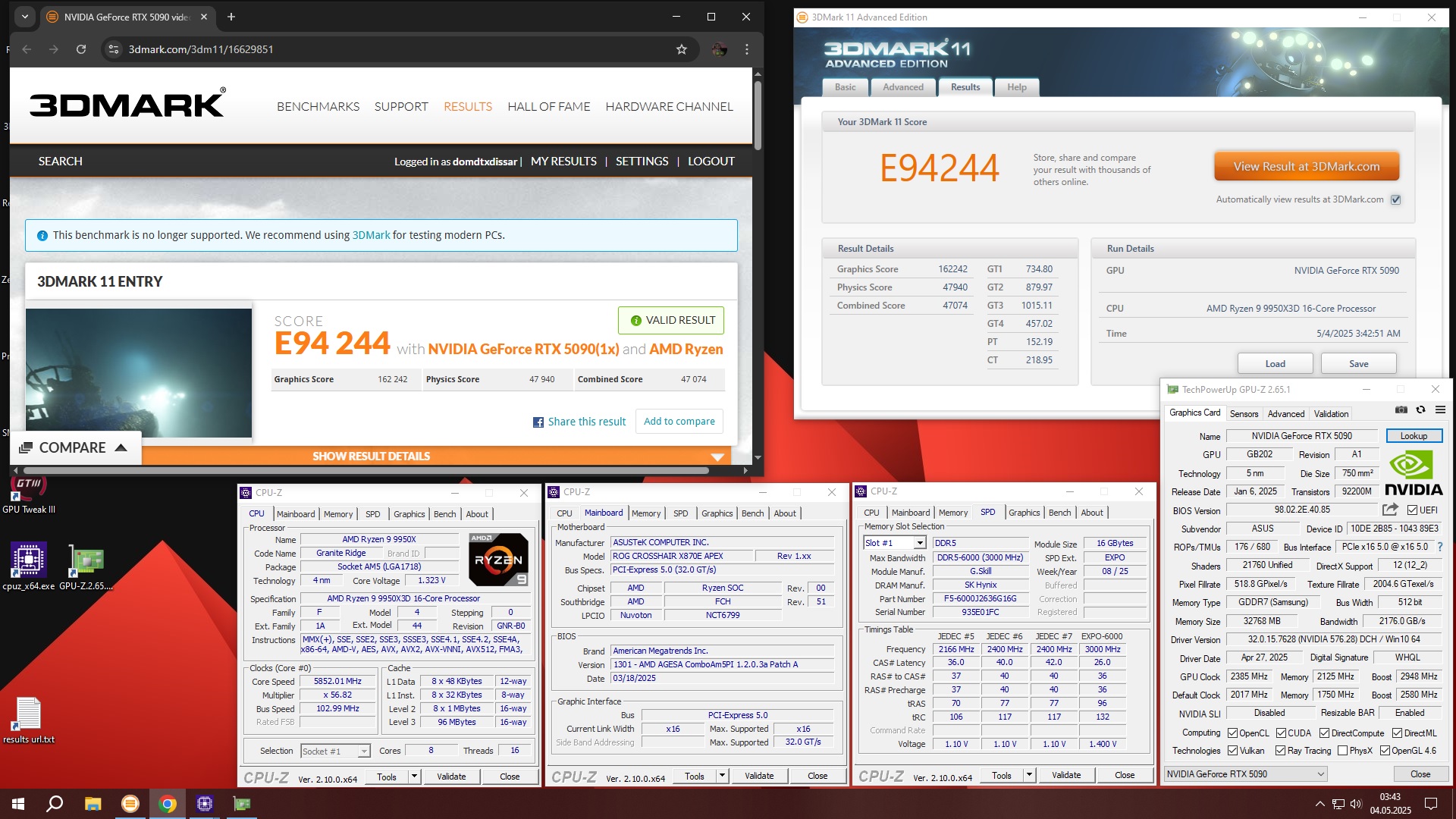Open Windows taskbar search
The width and height of the screenshot is (1456, 819).
click(x=55, y=804)
